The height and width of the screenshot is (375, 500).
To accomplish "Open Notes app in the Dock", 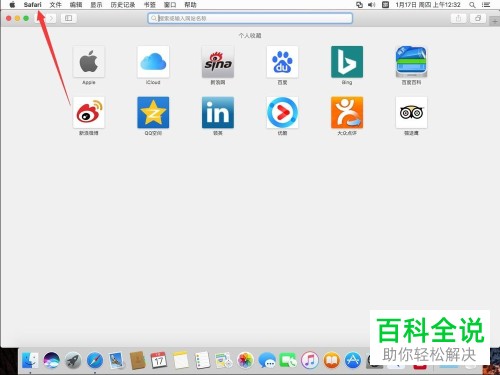I will 181,360.
